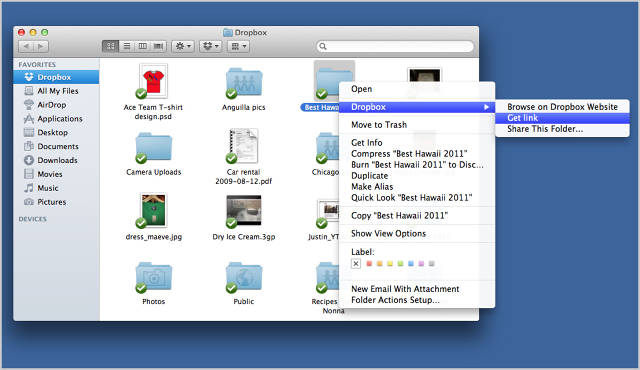Open the arrange items dropdown
The image size is (640, 370).
[x=238, y=46]
